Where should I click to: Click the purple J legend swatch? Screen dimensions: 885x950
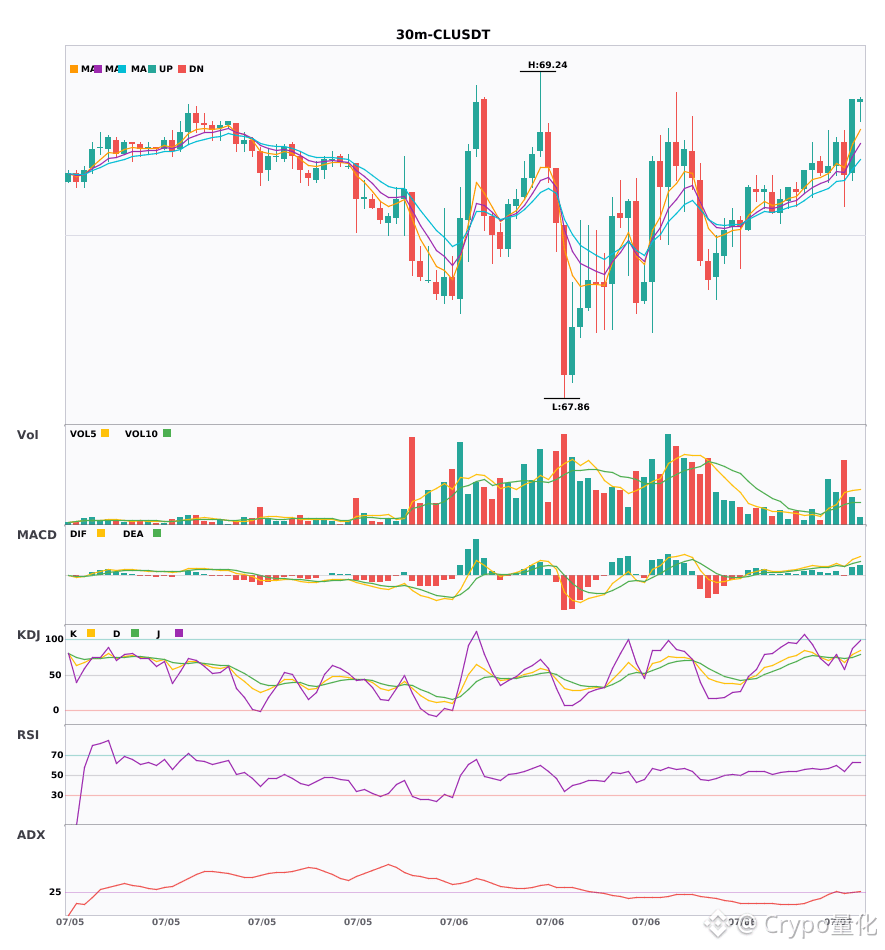coord(179,633)
